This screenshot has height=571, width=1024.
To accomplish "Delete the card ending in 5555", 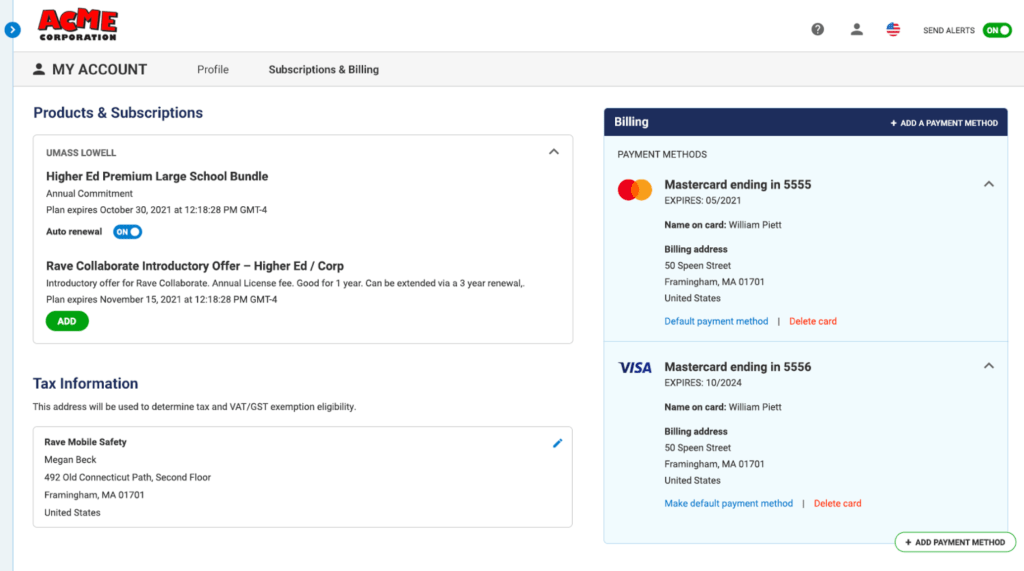I will point(813,322).
